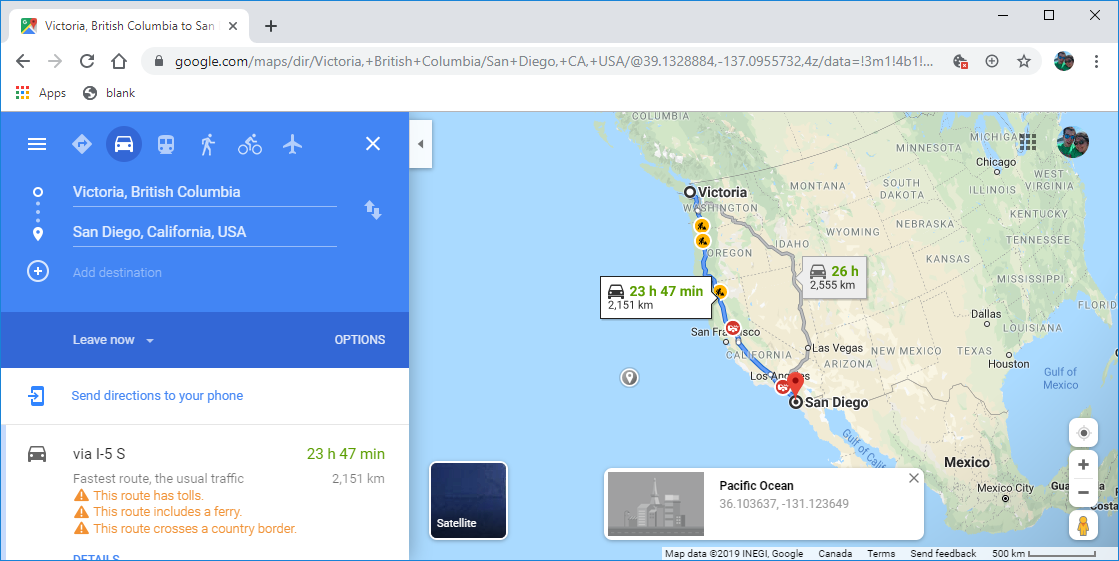
Task: Open the Google Maps hamburger menu
Action: click(37, 144)
